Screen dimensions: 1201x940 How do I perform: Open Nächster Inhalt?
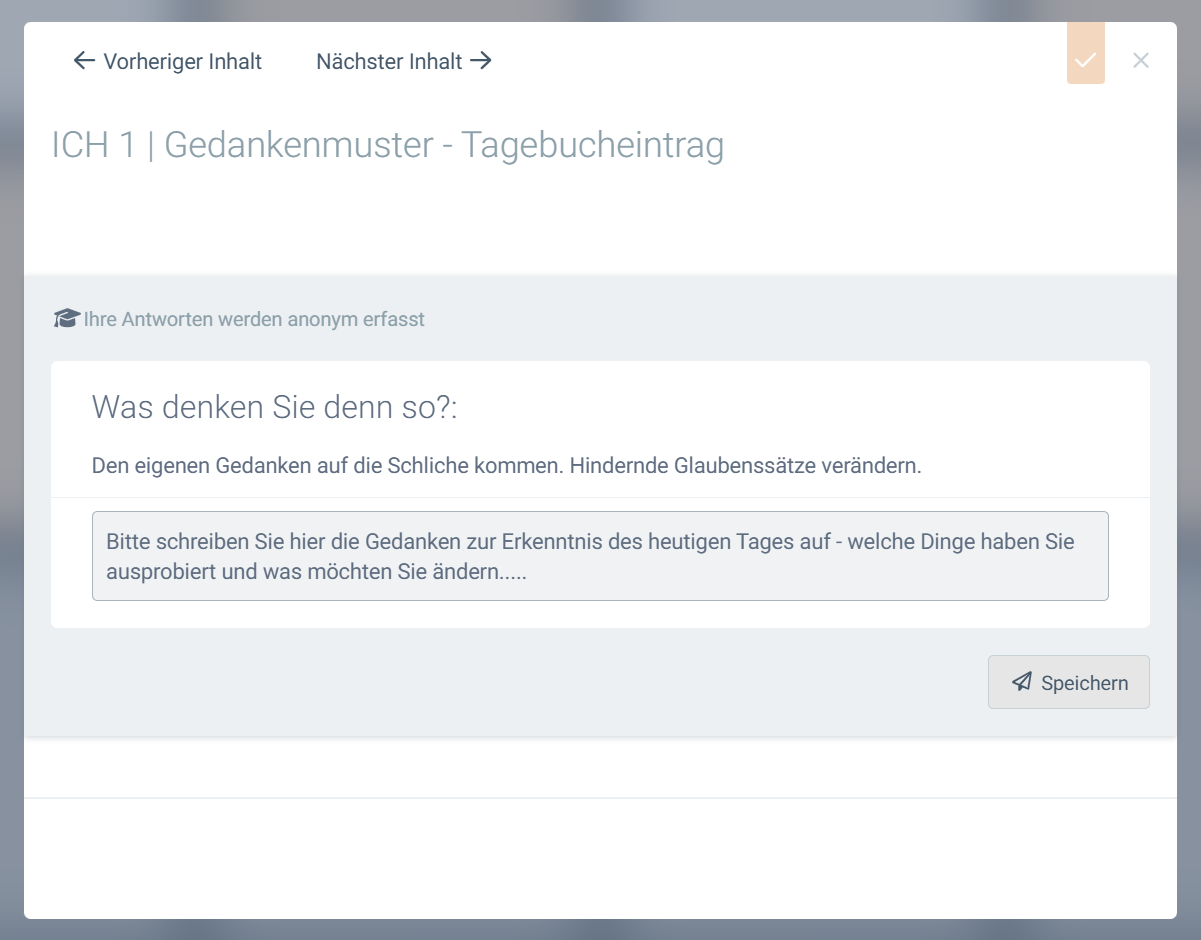[390, 62]
